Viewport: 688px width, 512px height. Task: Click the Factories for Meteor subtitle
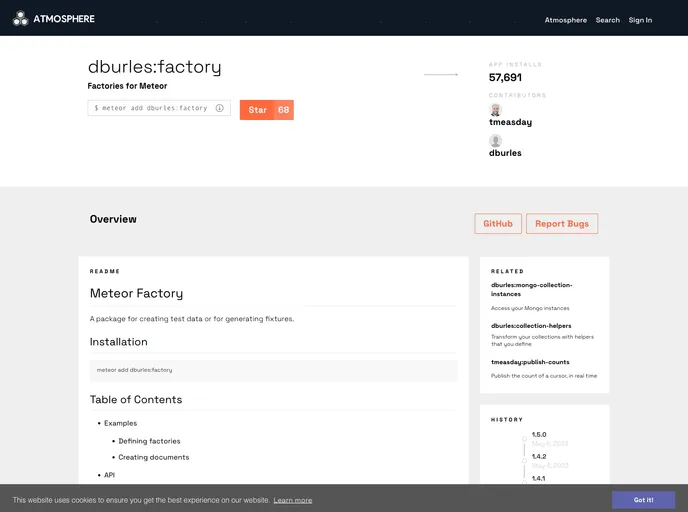[127, 86]
